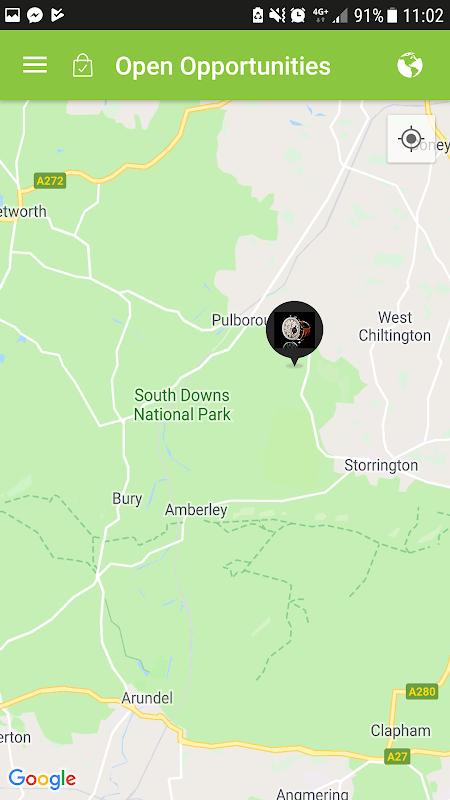Tap the shopping bag checkmark icon
450x800 pixels.
pos(83,65)
